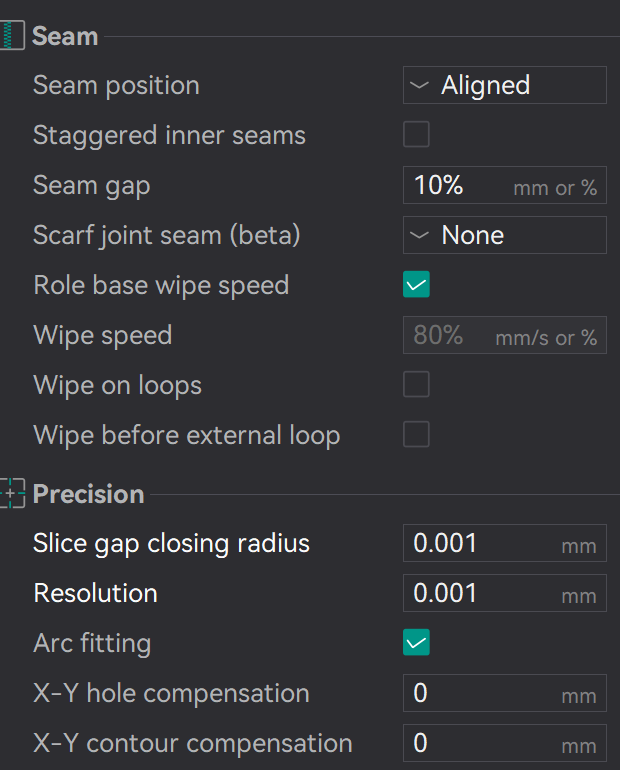Click the Precision section icon
Image resolution: width=620 pixels, height=770 pixels.
tap(12, 494)
